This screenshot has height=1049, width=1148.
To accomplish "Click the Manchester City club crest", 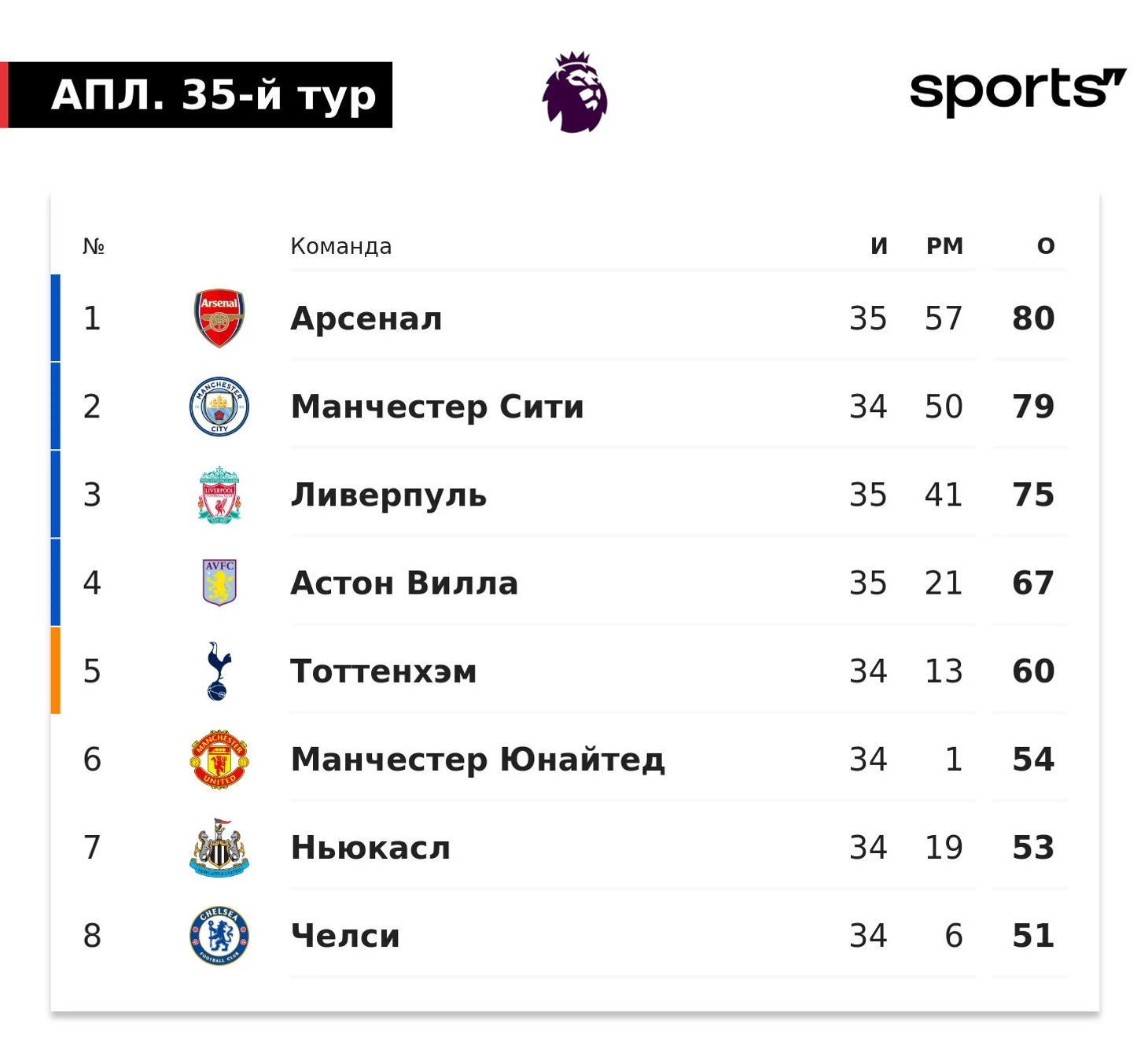I will point(219,407).
